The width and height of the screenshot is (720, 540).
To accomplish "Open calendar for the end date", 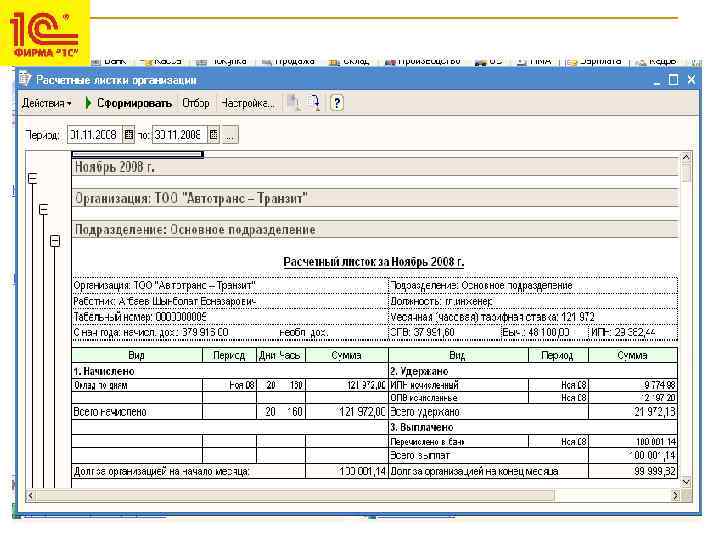I will click(214, 135).
